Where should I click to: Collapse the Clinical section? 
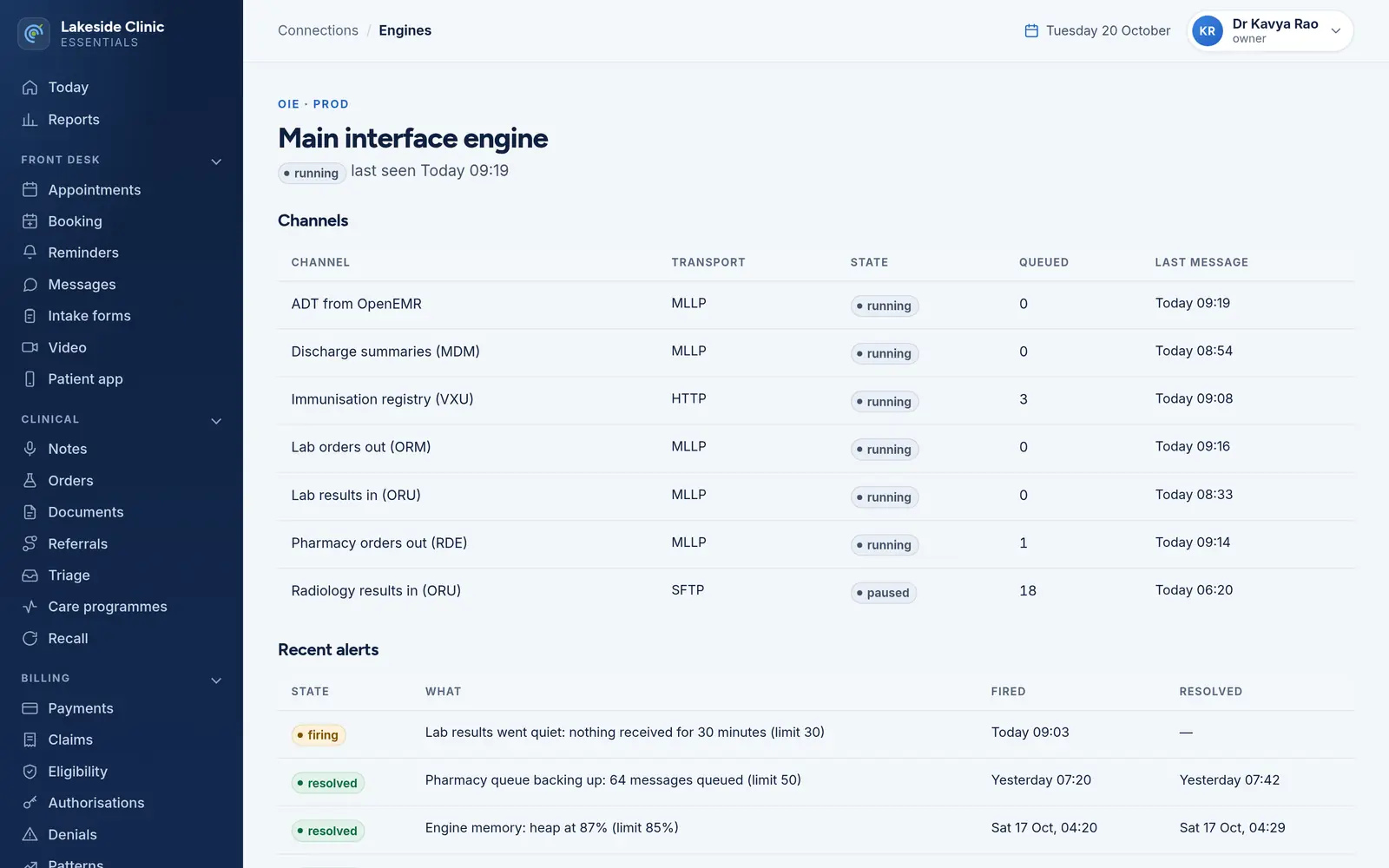(216, 421)
